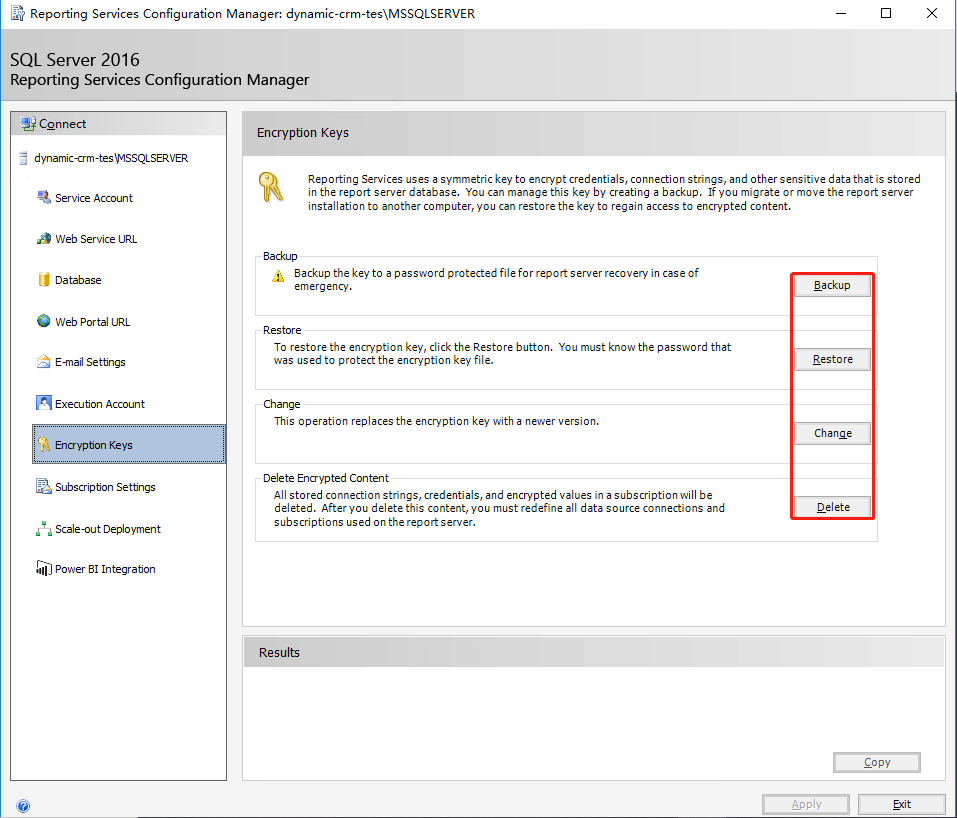Image resolution: width=957 pixels, height=818 pixels.
Task: Click the E-mail Settings envelope icon
Action: (44, 361)
